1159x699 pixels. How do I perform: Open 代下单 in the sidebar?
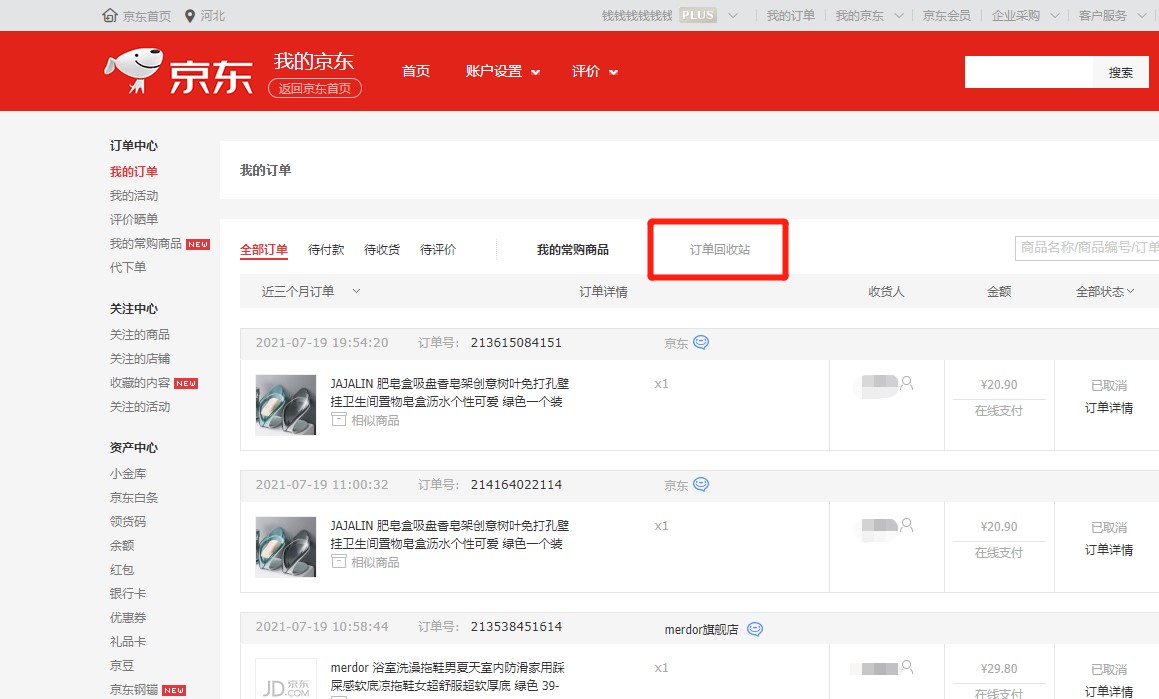(x=128, y=267)
